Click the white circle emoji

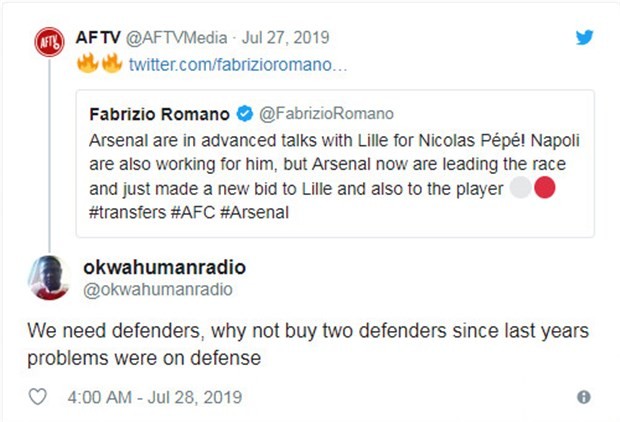[521, 190]
